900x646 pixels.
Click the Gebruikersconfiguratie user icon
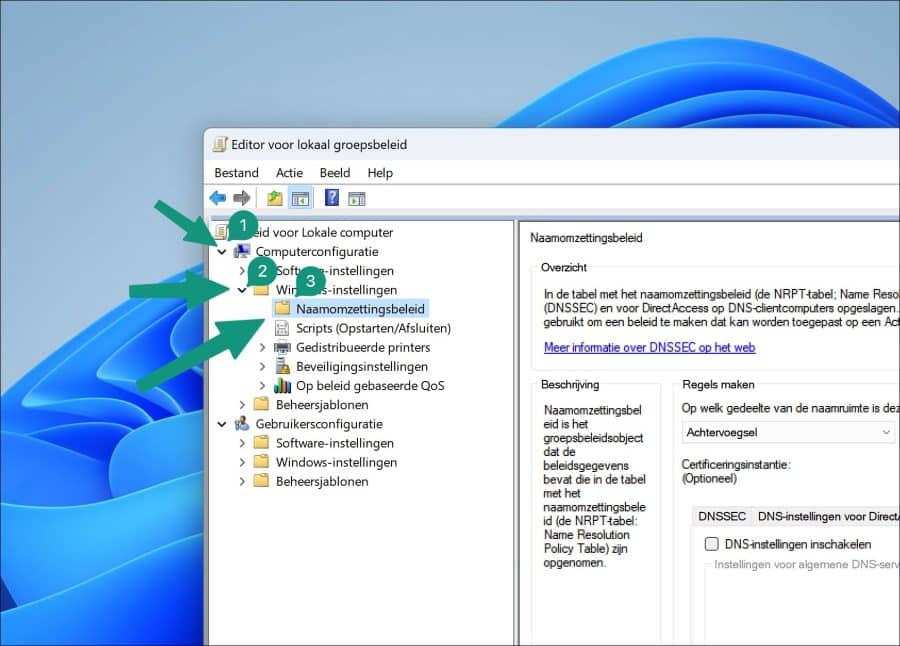click(242, 424)
